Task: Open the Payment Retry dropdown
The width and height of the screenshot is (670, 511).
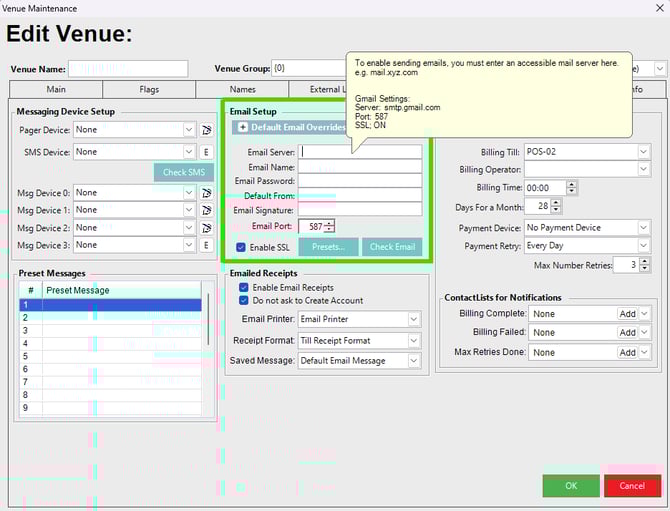Action: pos(643,245)
